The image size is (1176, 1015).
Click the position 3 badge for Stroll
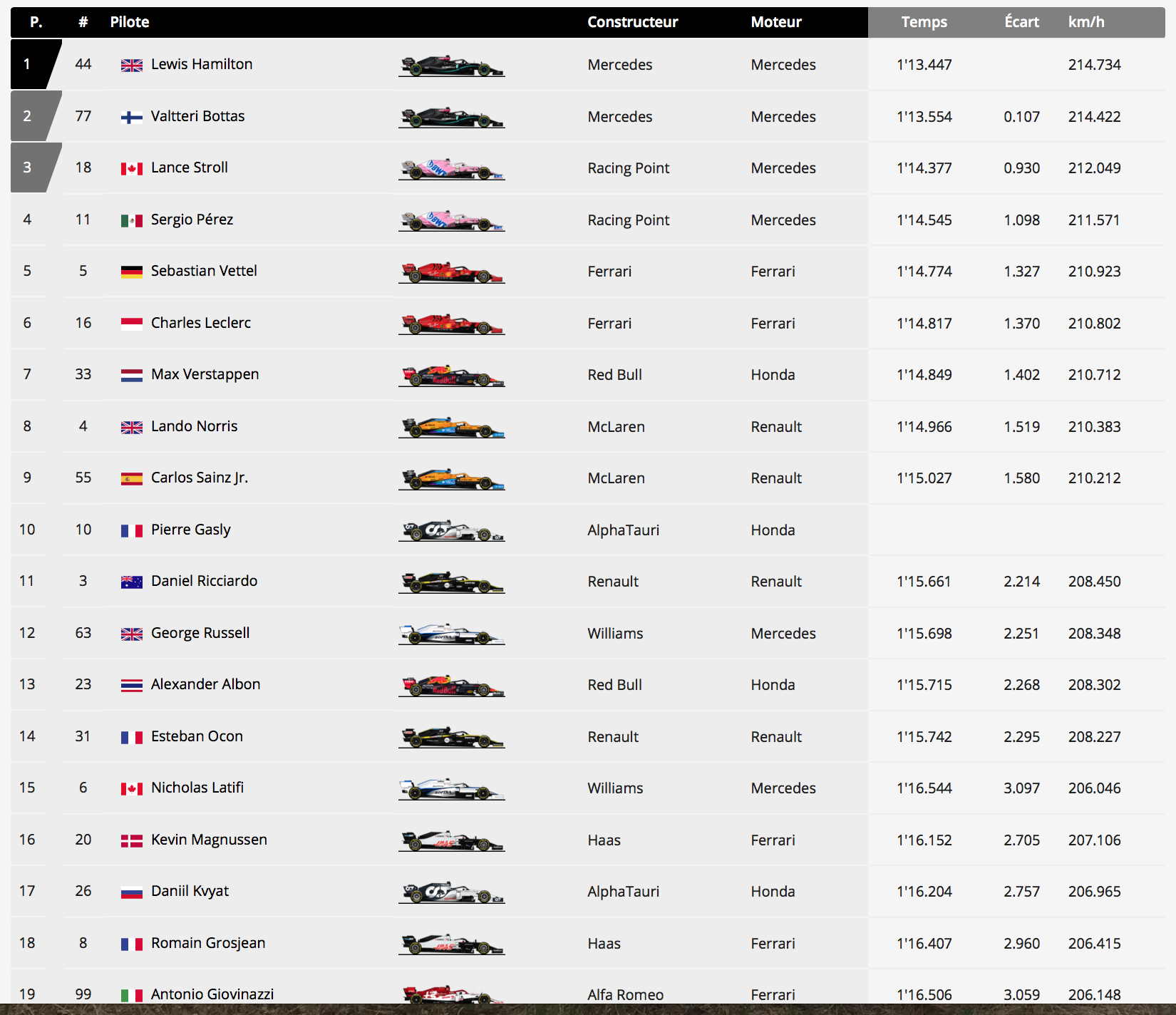coord(36,168)
